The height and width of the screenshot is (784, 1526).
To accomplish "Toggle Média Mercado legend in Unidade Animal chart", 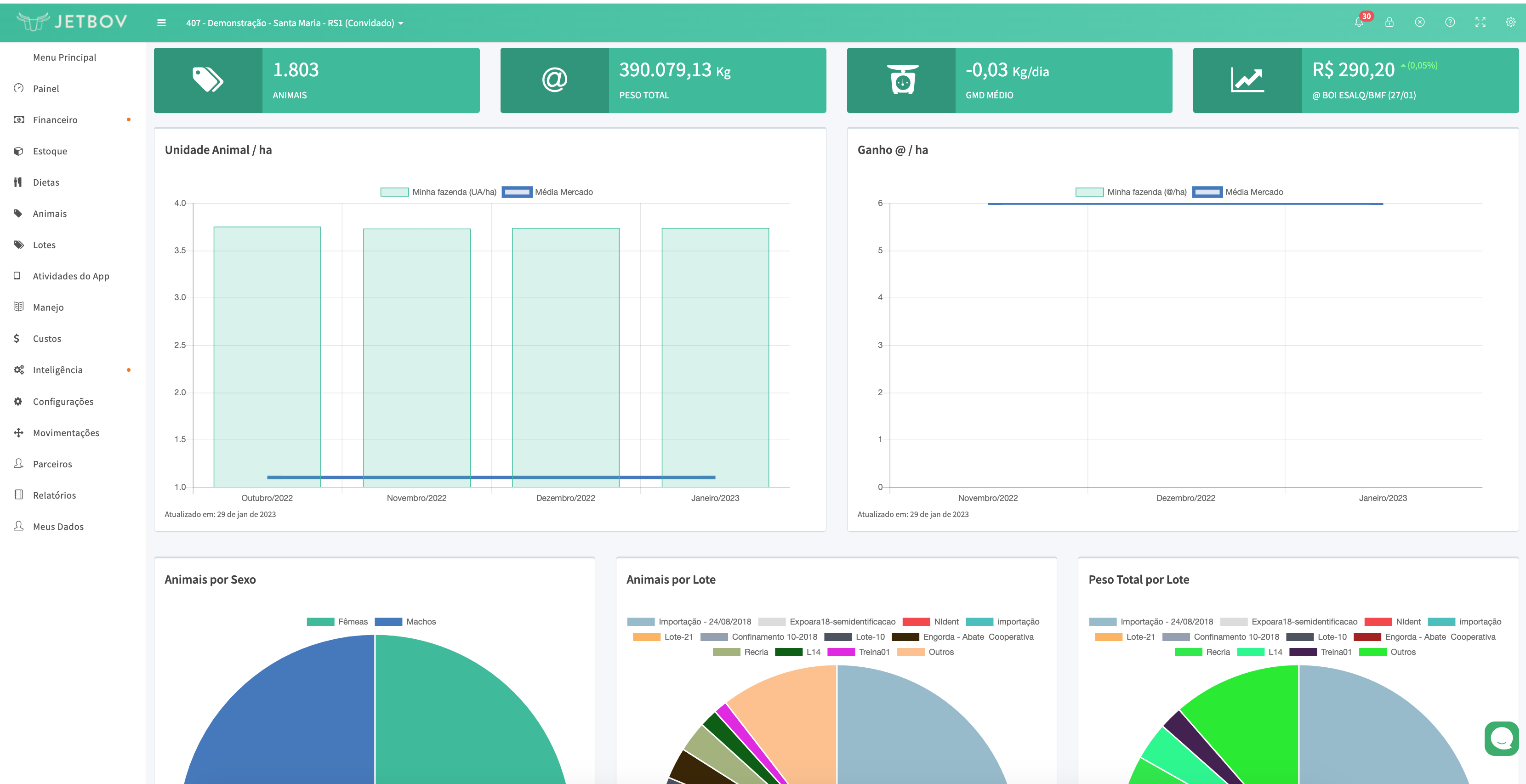I will tap(547, 192).
